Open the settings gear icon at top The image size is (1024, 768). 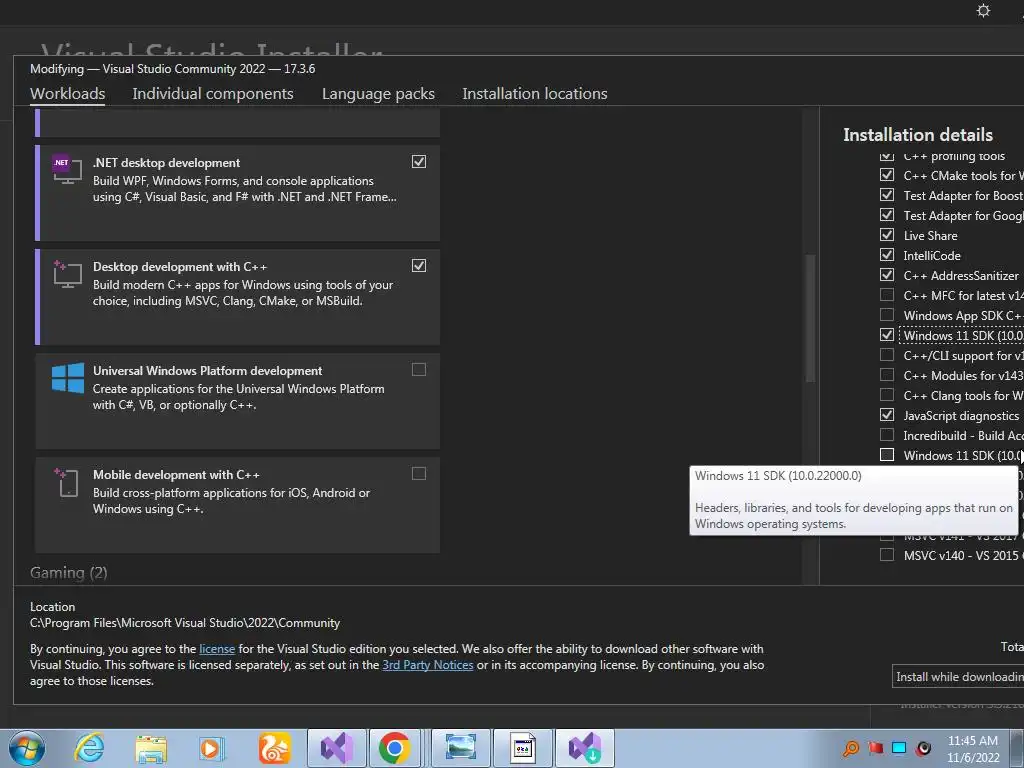pyautogui.click(x=983, y=10)
